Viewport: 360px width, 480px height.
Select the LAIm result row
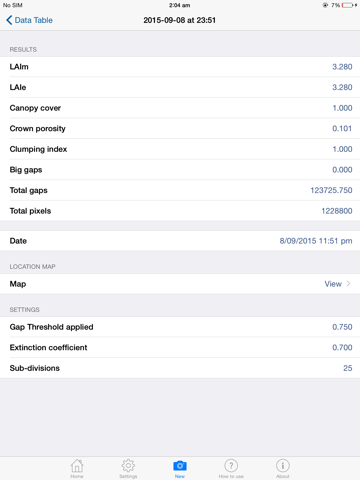click(x=180, y=67)
